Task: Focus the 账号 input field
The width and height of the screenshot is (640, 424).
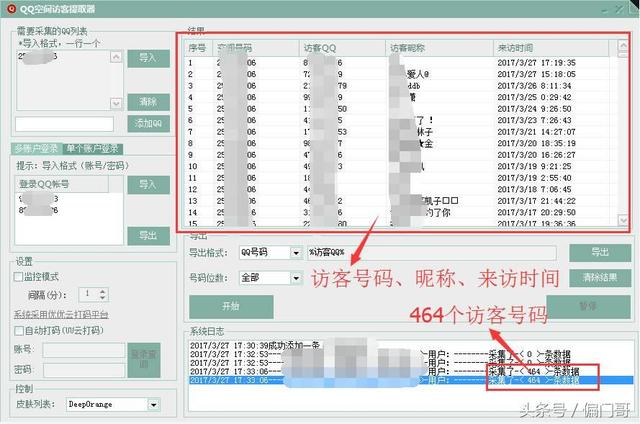Action: coord(84,350)
